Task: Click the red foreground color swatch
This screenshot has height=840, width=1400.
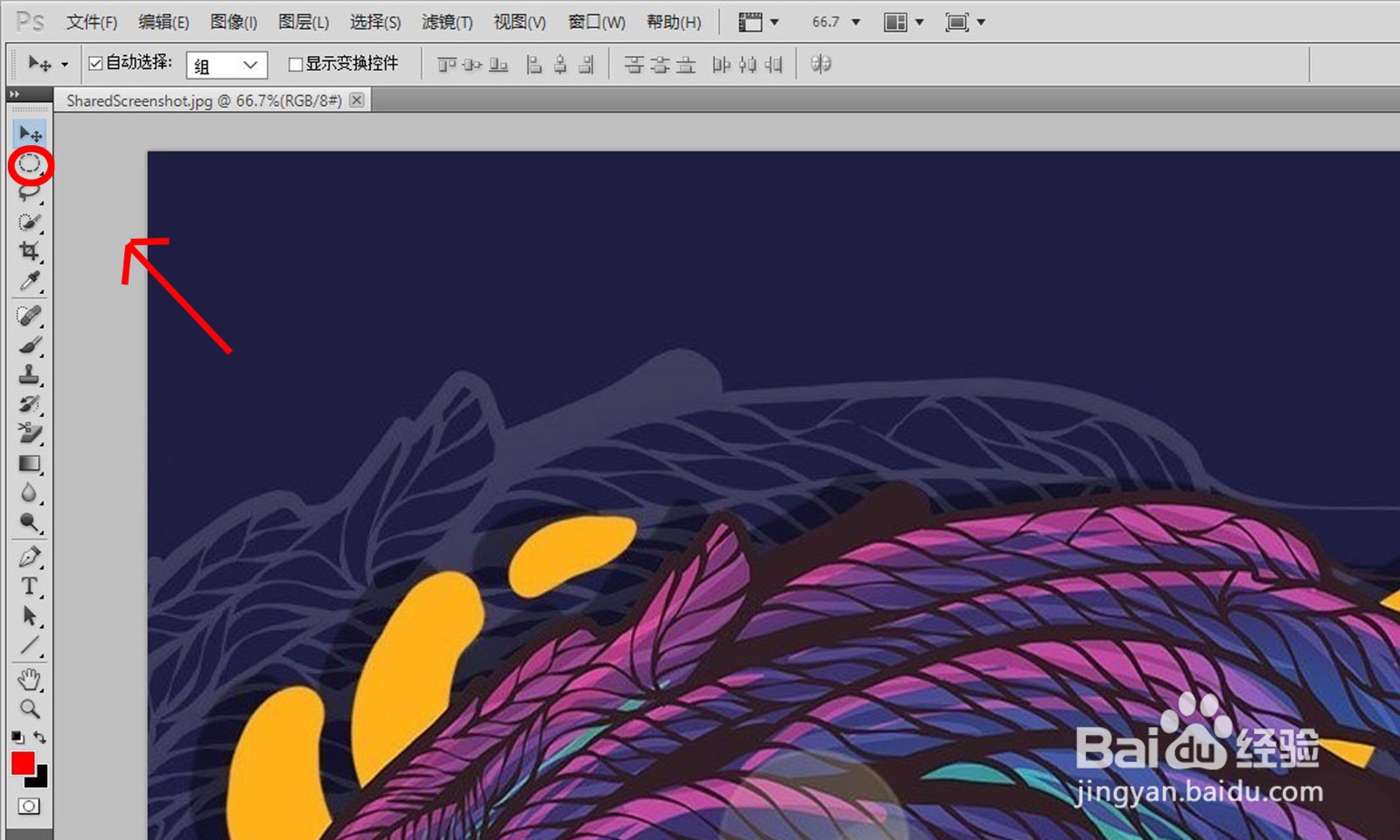Action: [22, 762]
